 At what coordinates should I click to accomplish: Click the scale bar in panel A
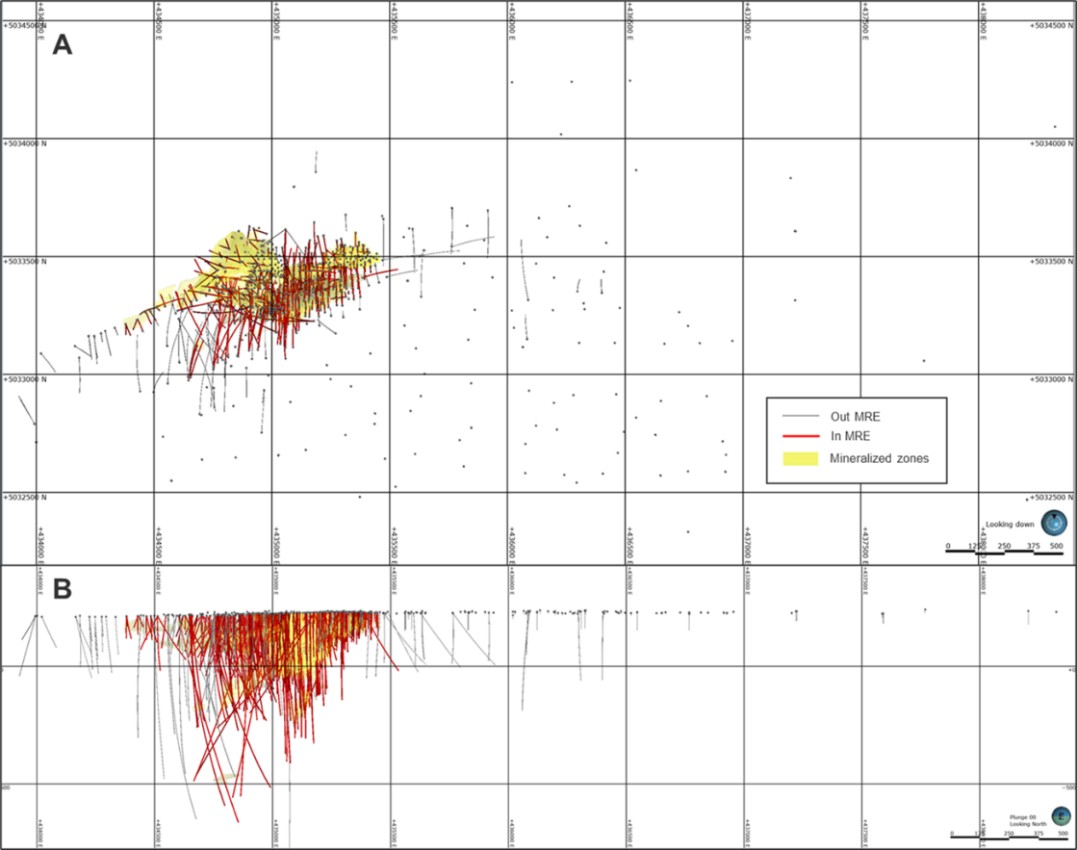[1004, 552]
